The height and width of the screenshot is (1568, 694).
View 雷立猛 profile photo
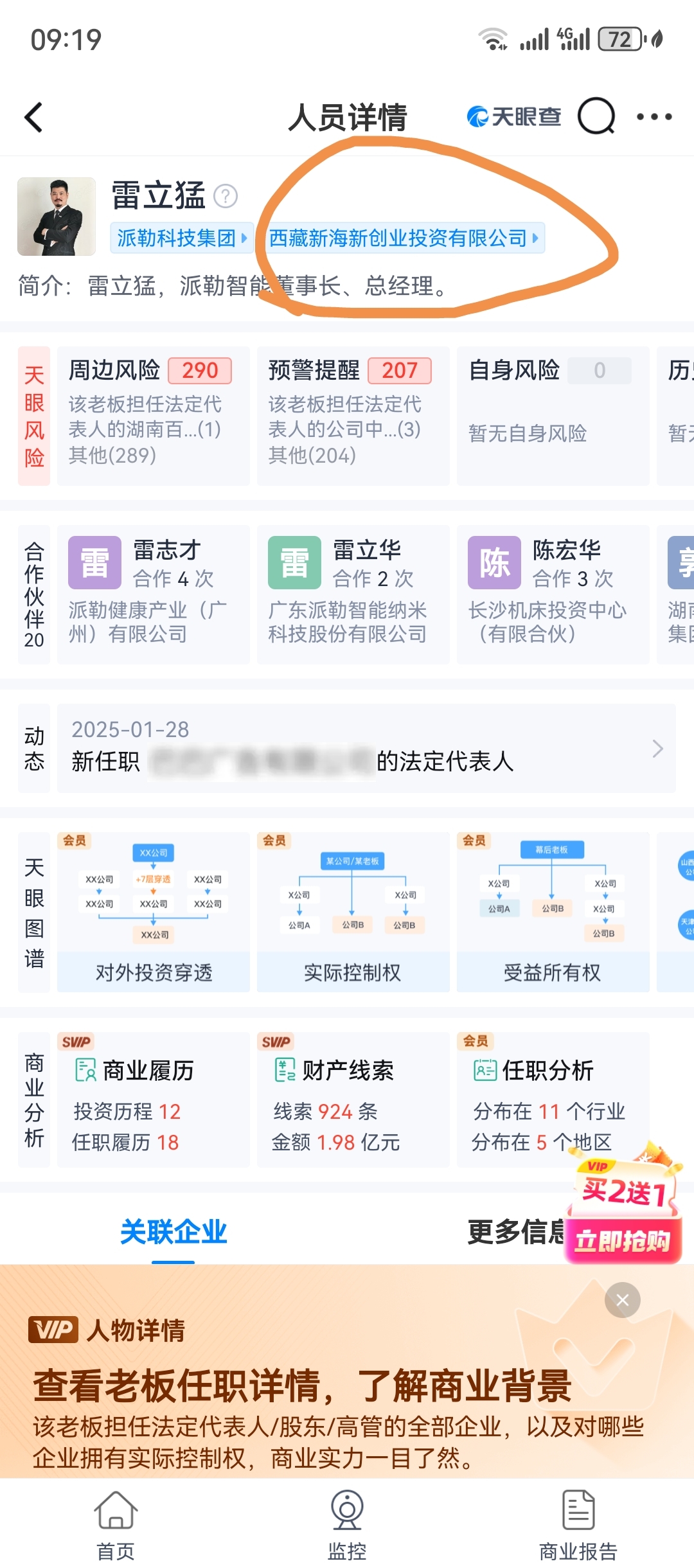57,217
